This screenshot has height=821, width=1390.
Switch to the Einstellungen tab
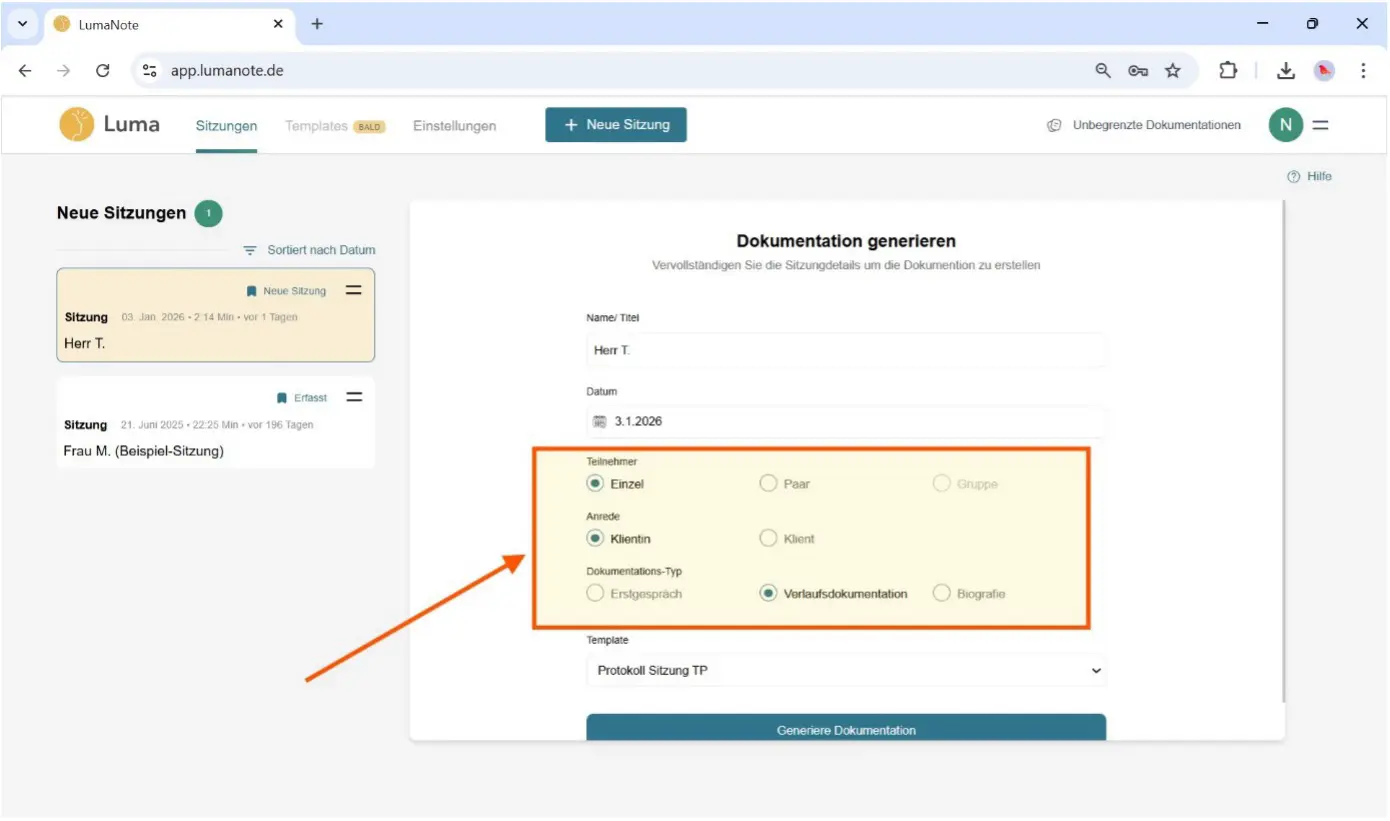click(454, 126)
